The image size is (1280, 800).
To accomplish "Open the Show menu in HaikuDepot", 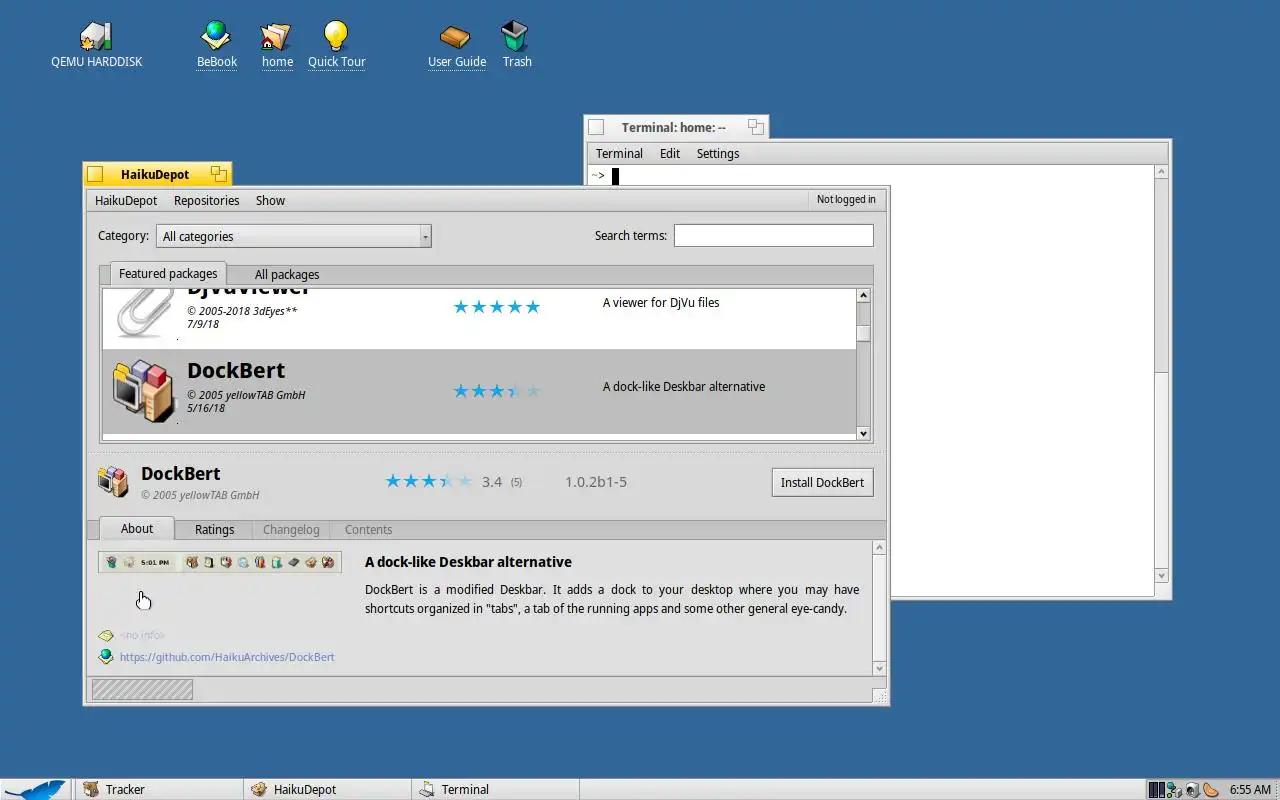I will pyautogui.click(x=270, y=200).
